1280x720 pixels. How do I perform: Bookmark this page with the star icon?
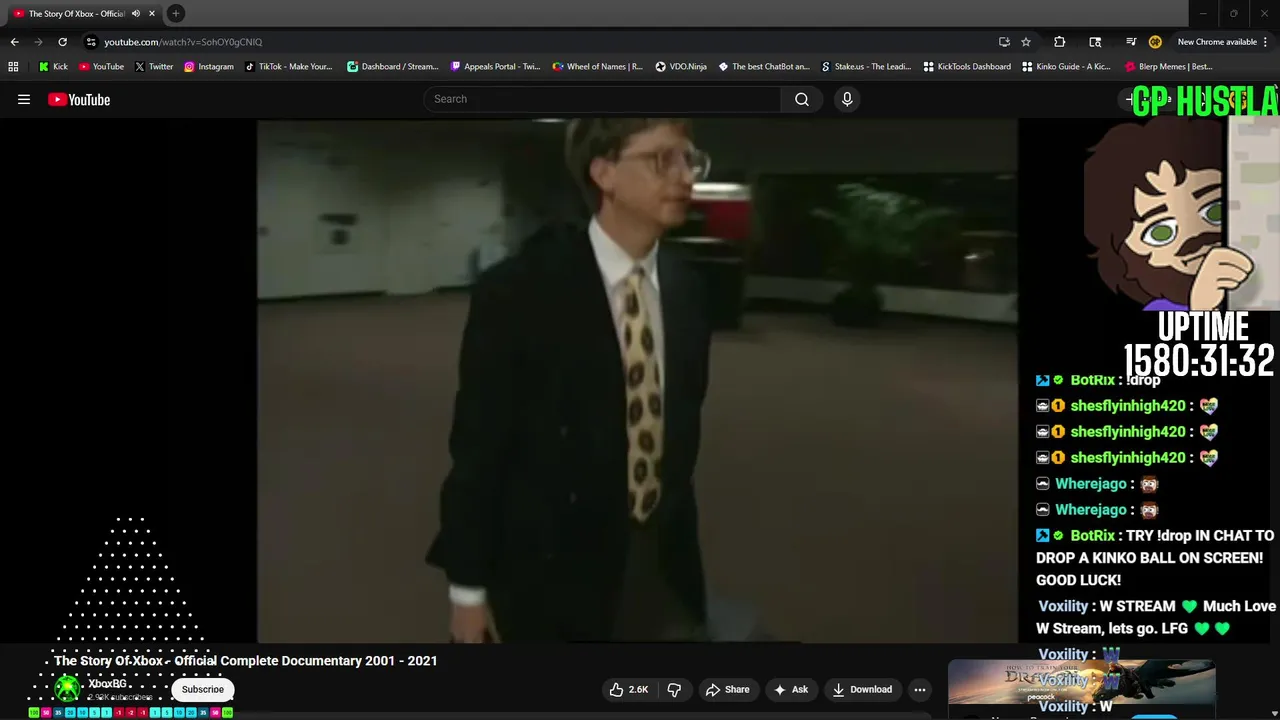click(x=1026, y=42)
